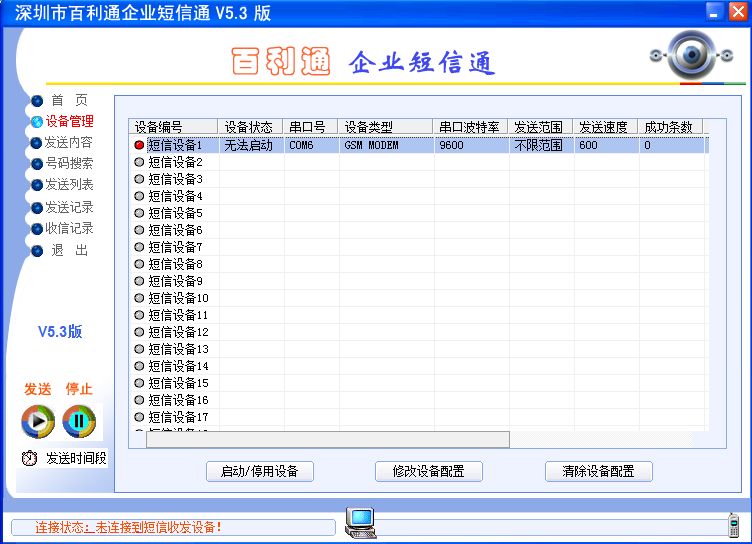
Task: Click the 串口波特率 column header
Action: point(470,127)
